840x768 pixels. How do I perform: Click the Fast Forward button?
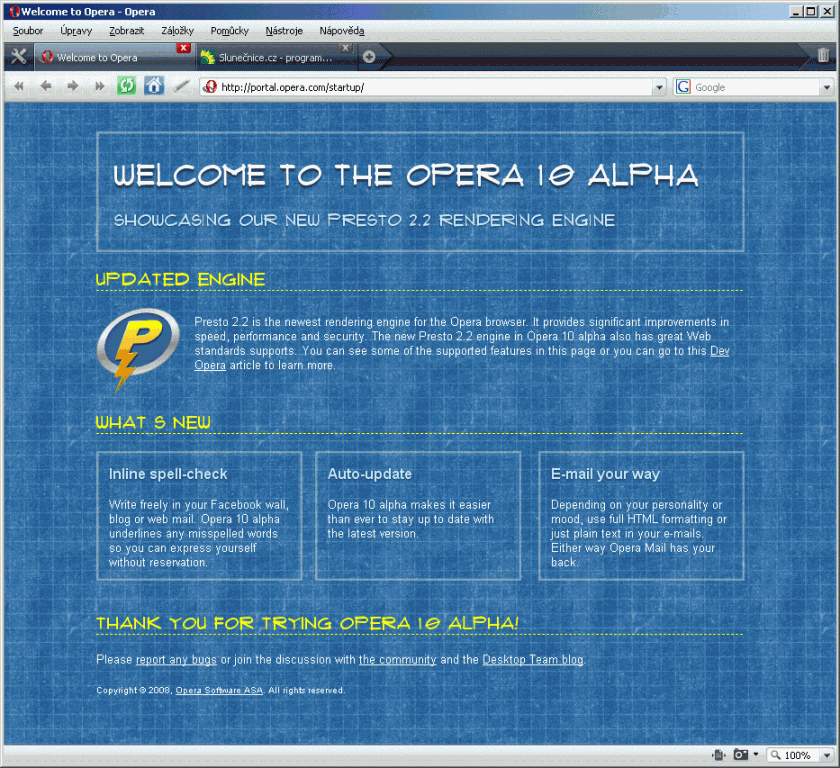click(100, 86)
